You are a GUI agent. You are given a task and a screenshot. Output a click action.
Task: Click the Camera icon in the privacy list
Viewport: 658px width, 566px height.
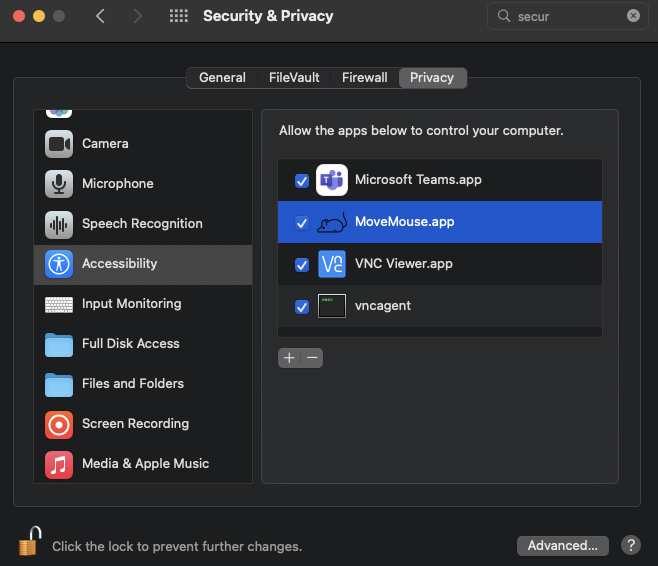(59, 144)
